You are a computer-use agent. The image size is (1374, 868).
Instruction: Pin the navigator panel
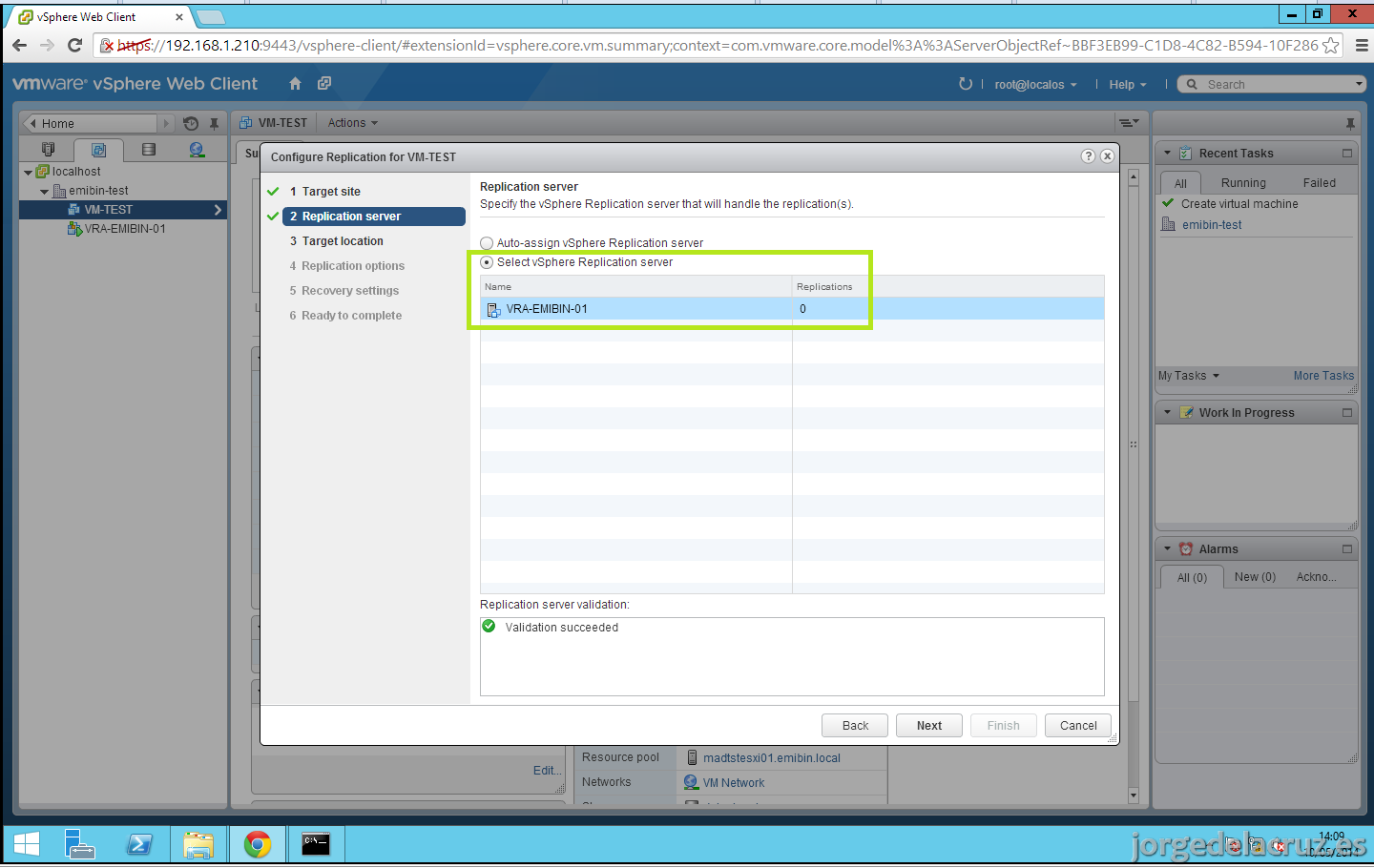[215, 123]
